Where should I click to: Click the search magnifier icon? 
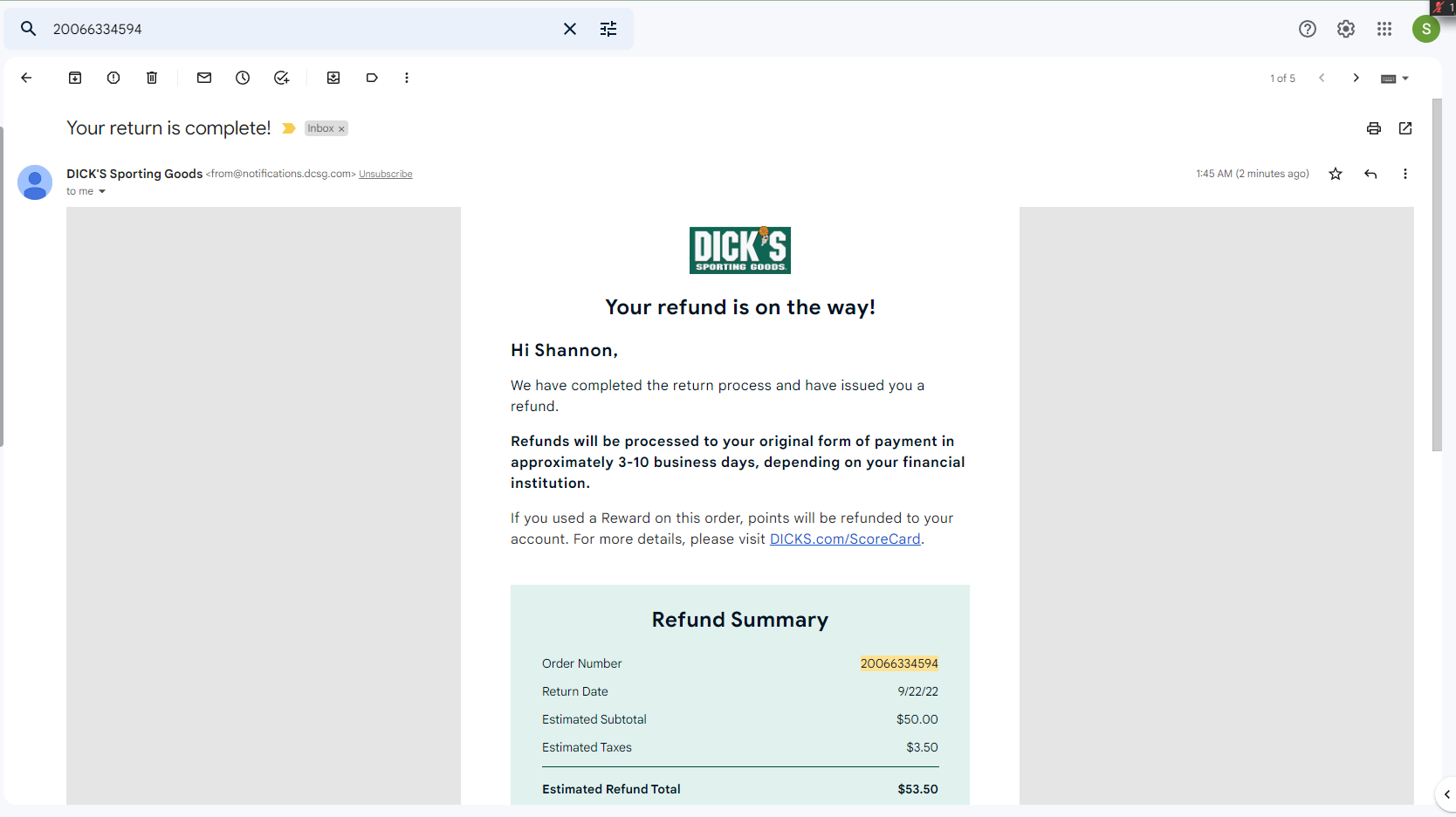[29, 29]
